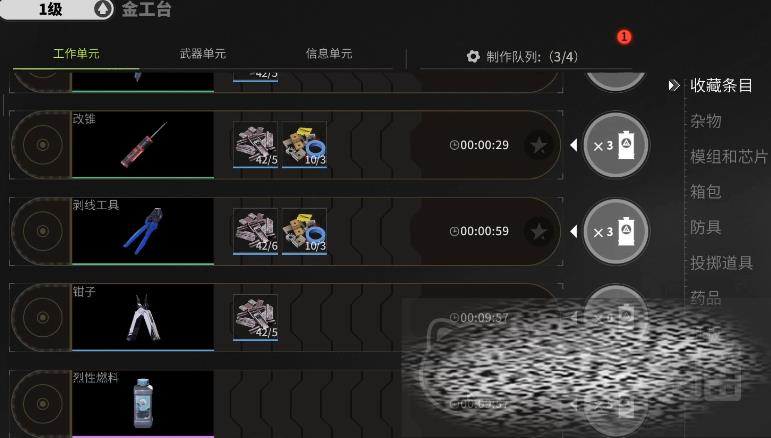Favorite the 剥线工具 recipe with star

539,231
